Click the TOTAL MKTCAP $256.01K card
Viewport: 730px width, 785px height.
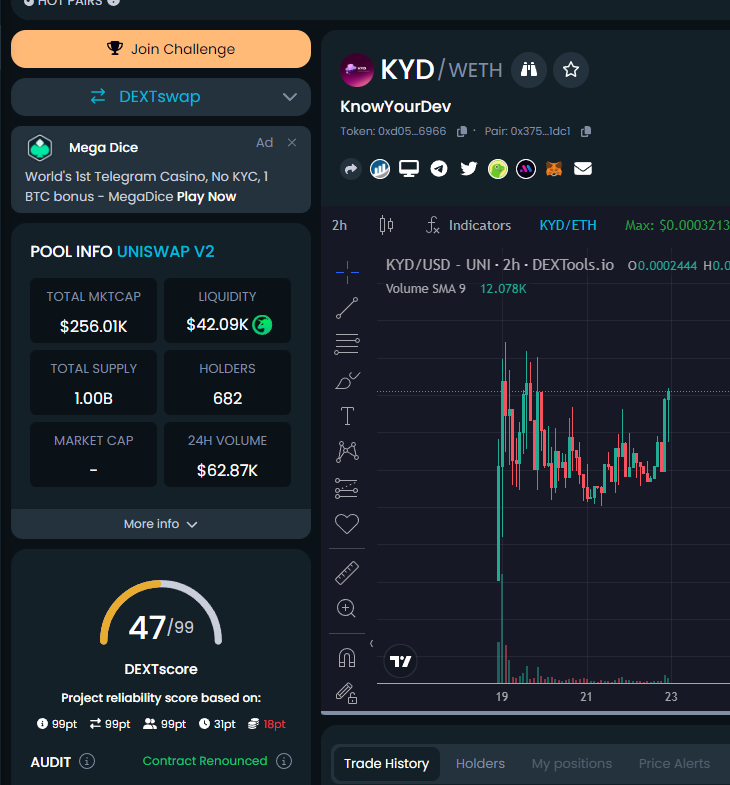point(94,310)
